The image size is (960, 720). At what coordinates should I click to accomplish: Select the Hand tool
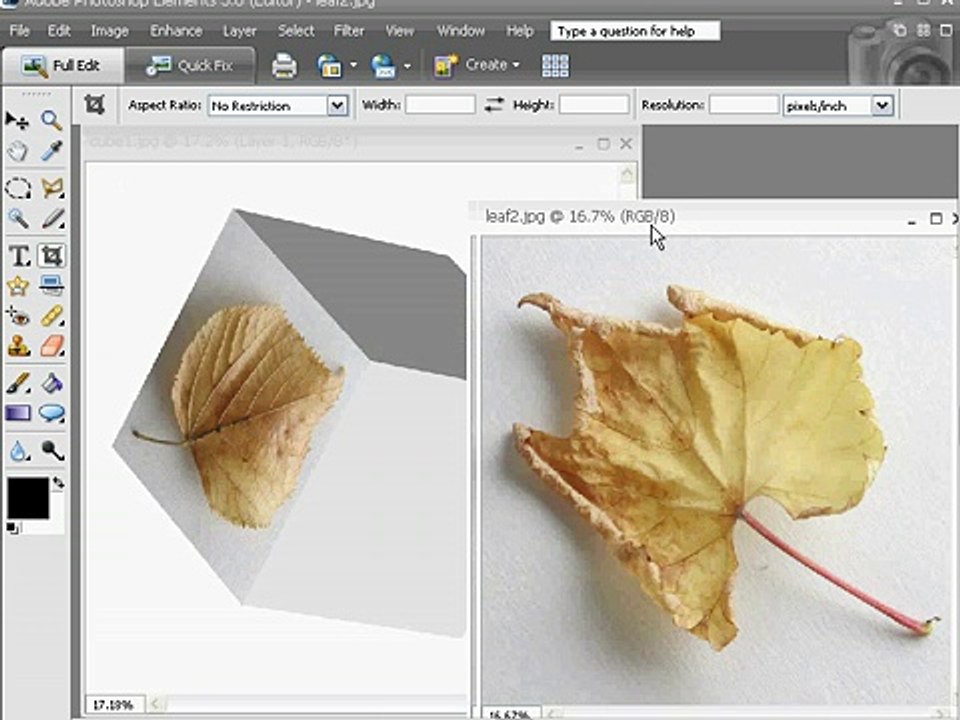click(x=17, y=151)
